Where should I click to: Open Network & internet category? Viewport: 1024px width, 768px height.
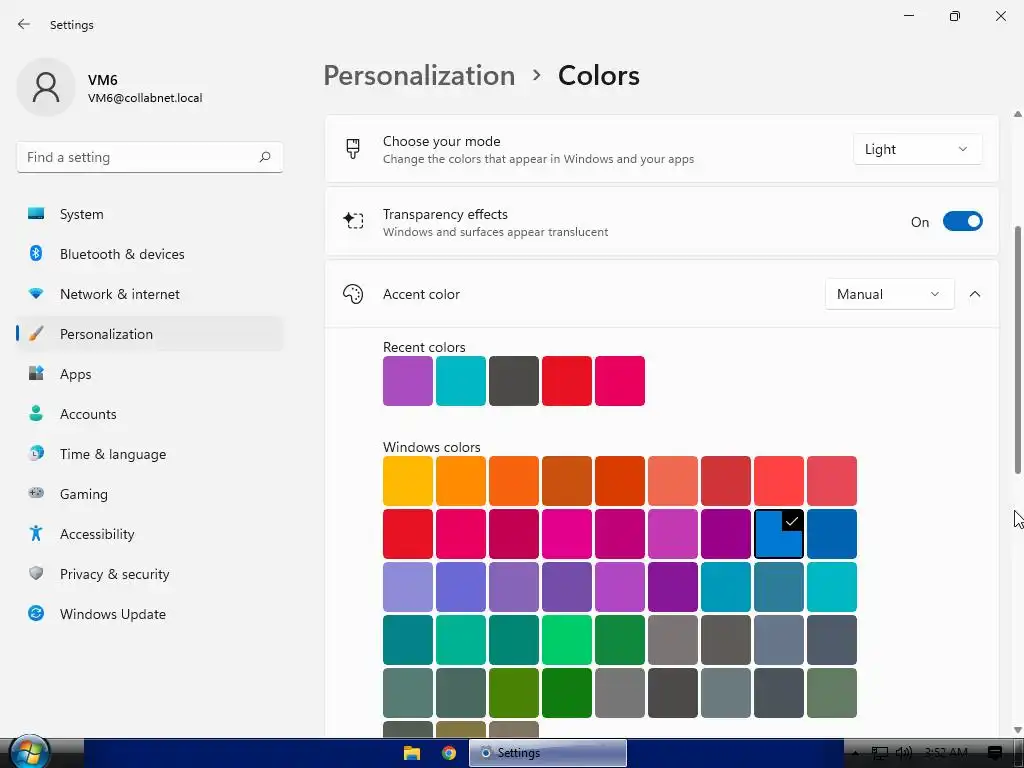150,294
